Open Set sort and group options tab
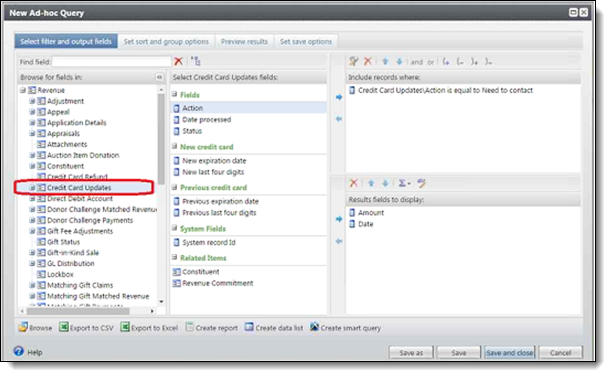Screen dimensions: 611x377 [x=166, y=41]
